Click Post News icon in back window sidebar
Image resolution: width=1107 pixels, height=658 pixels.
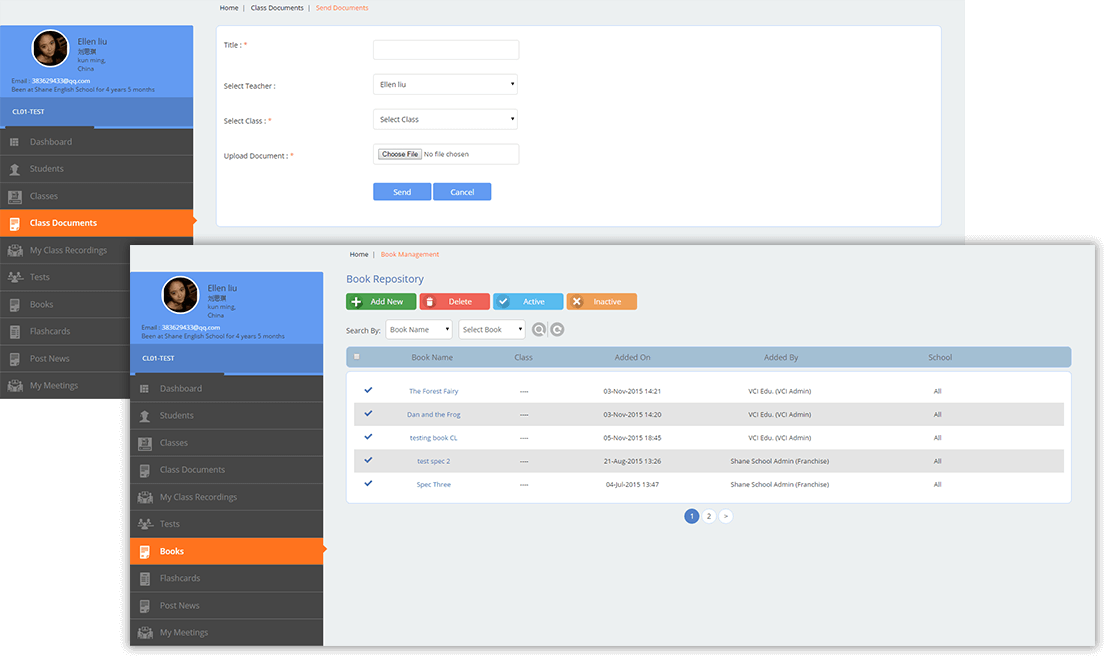point(14,359)
